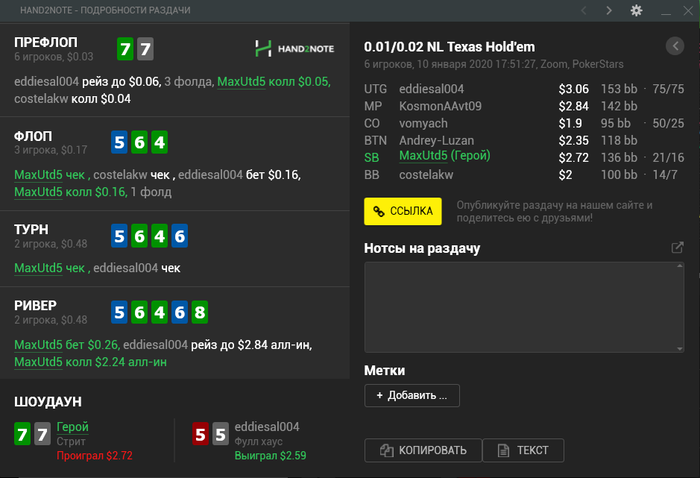Click the gray 7 hole card in preflop
This screenshot has height=478, width=700.
(146, 49)
